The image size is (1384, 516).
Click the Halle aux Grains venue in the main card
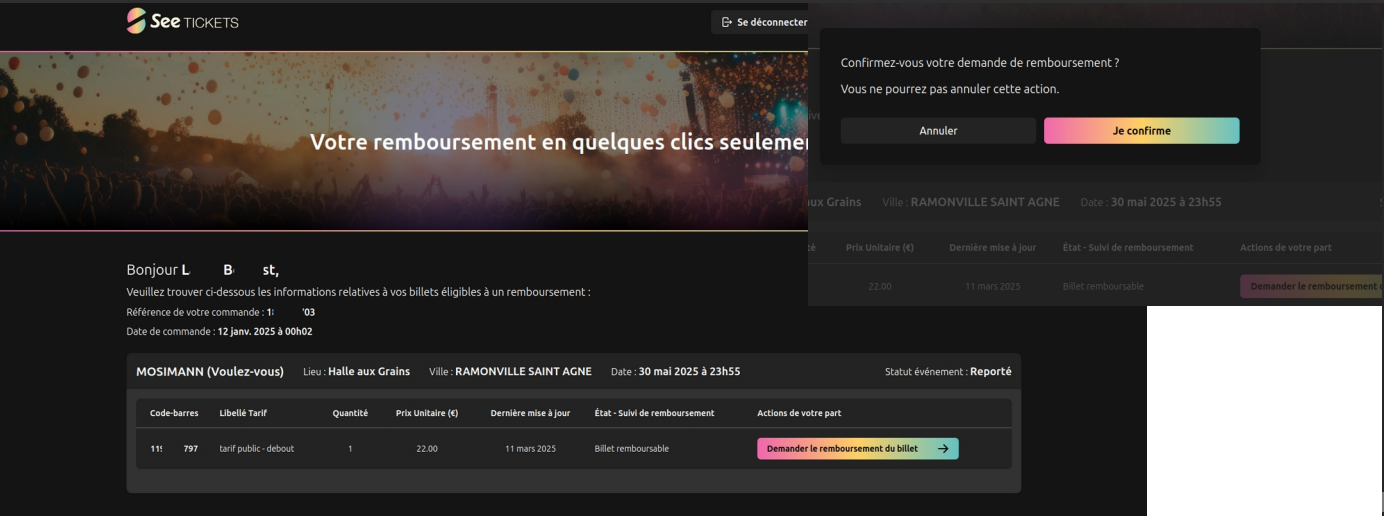coord(368,371)
